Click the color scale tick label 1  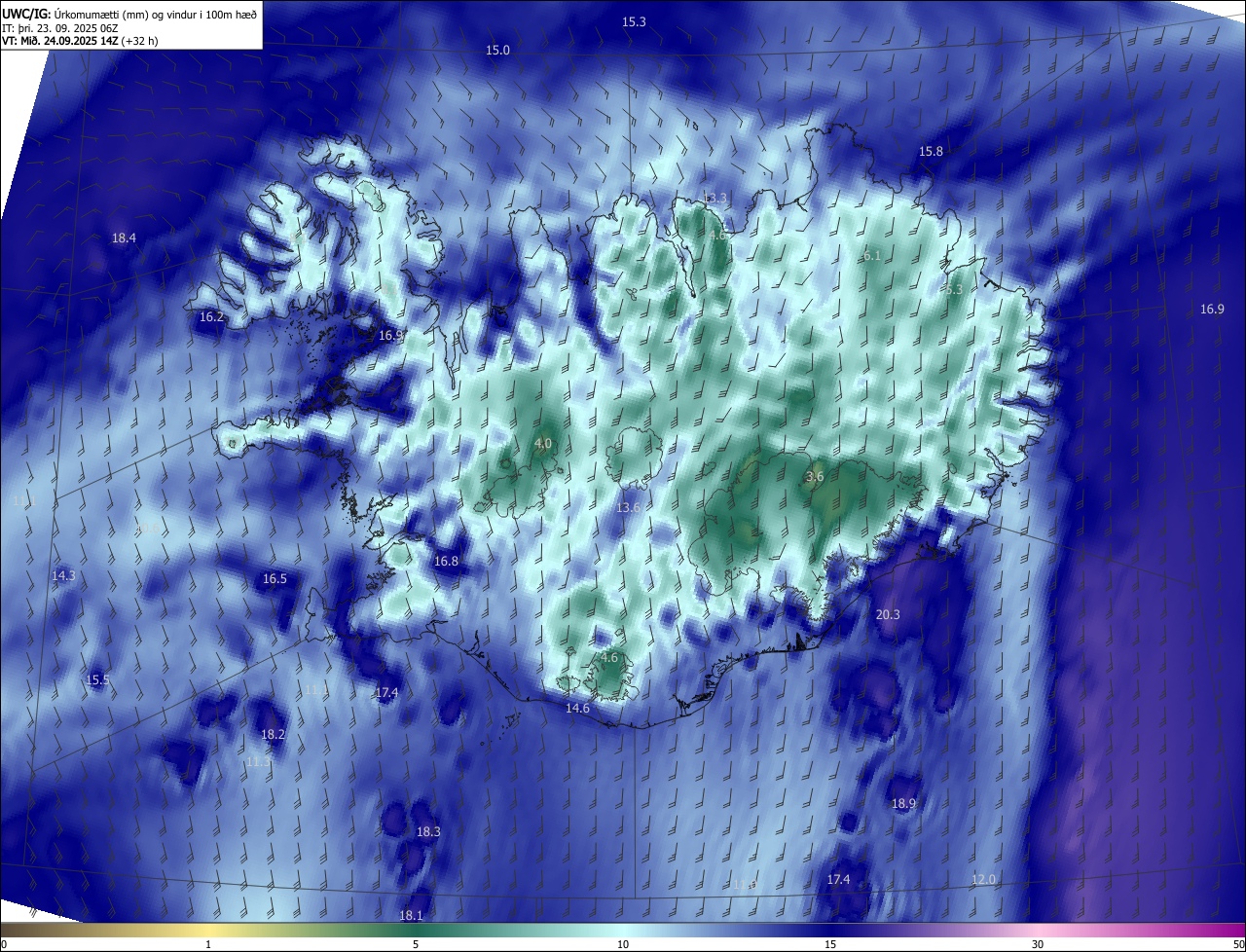208,944
